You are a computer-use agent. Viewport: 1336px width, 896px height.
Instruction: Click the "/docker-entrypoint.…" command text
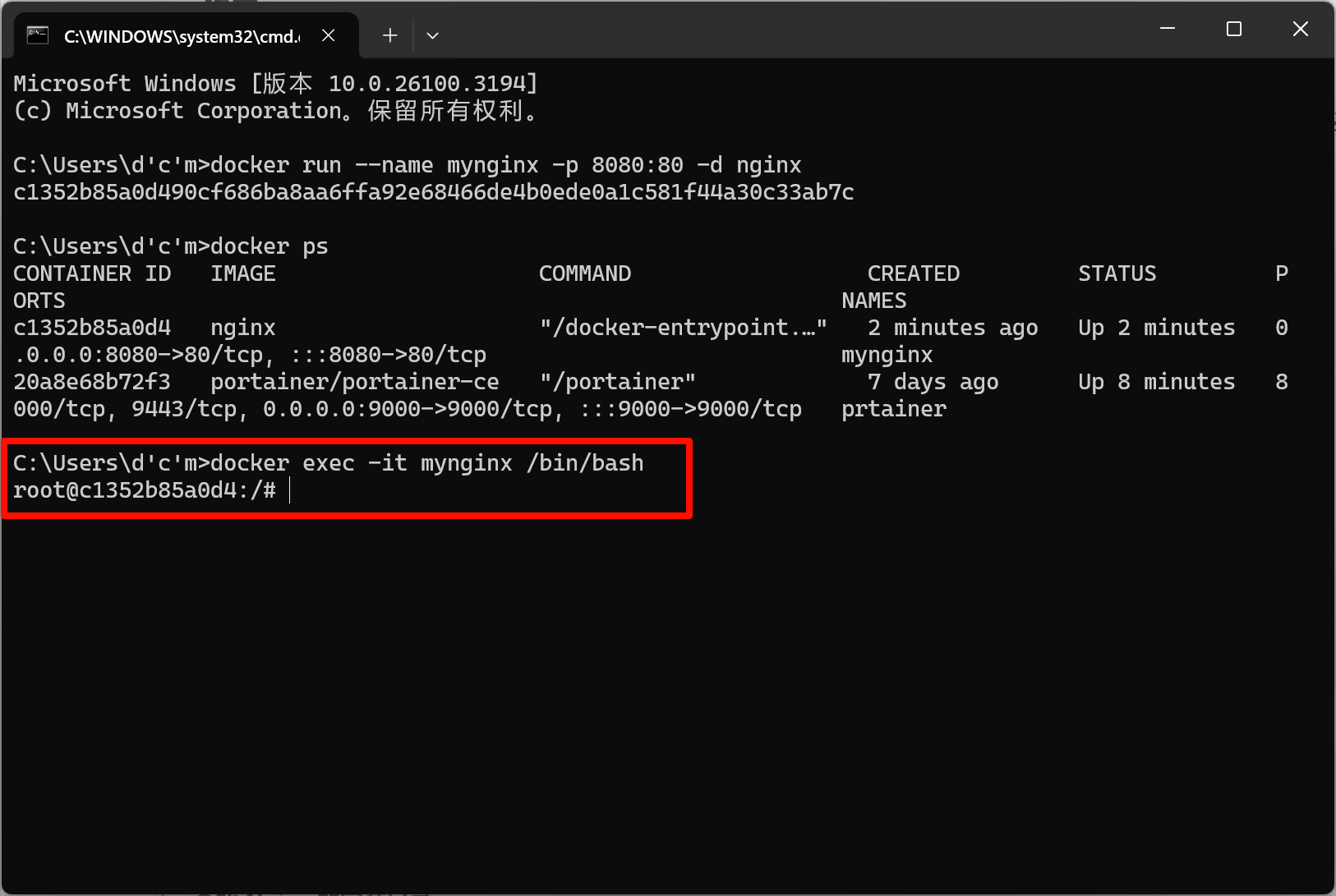point(683,328)
